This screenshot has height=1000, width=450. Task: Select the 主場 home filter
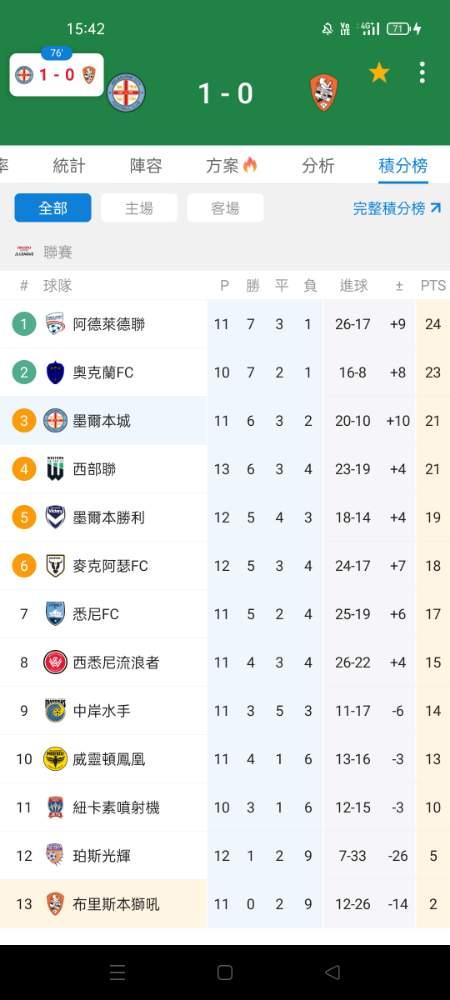point(139,208)
